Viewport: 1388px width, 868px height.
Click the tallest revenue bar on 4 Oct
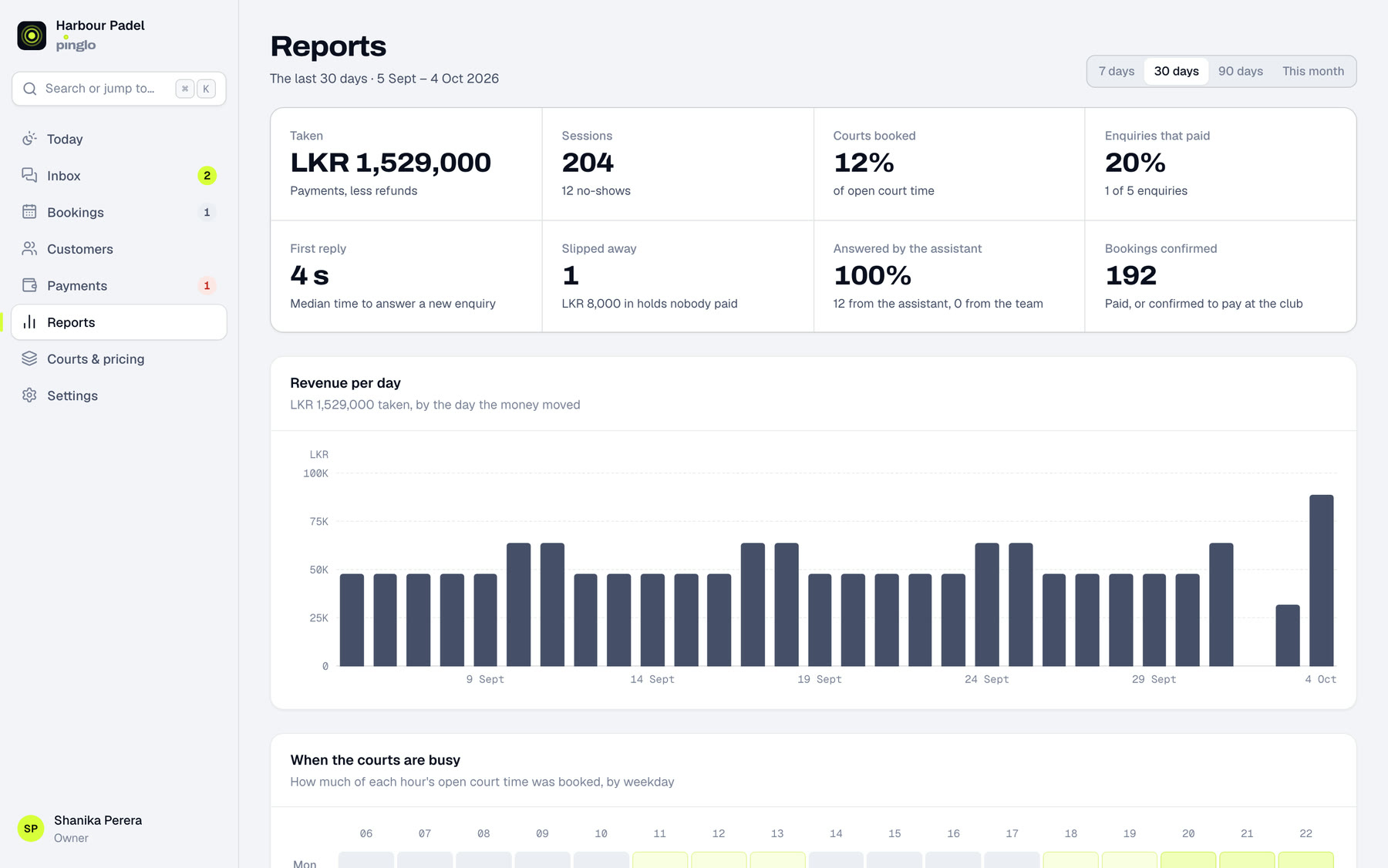click(1321, 580)
